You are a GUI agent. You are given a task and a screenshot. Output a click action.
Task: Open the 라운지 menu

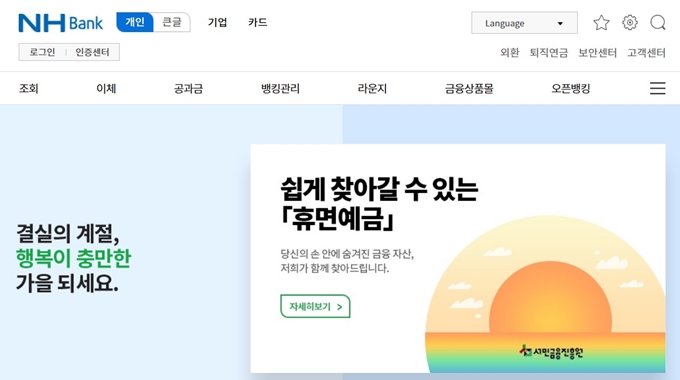coord(372,88)
